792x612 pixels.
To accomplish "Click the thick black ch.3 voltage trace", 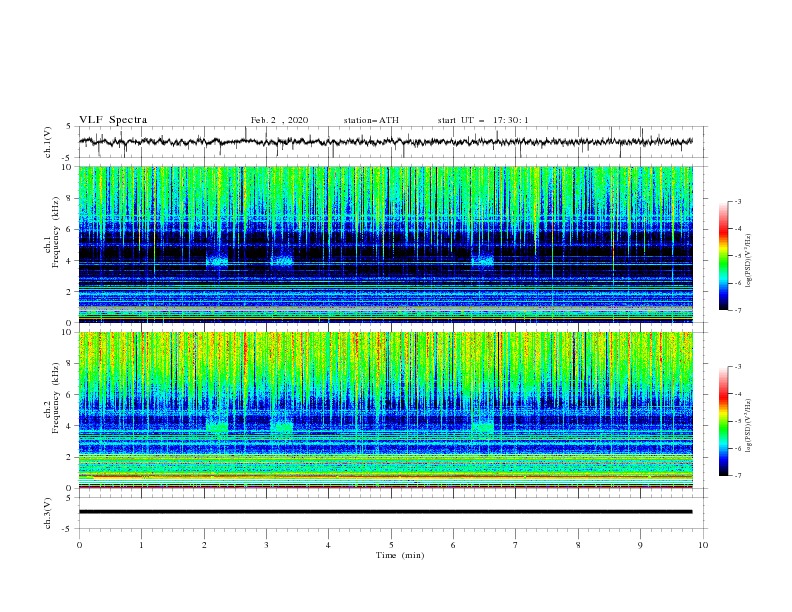I will 386,512.
